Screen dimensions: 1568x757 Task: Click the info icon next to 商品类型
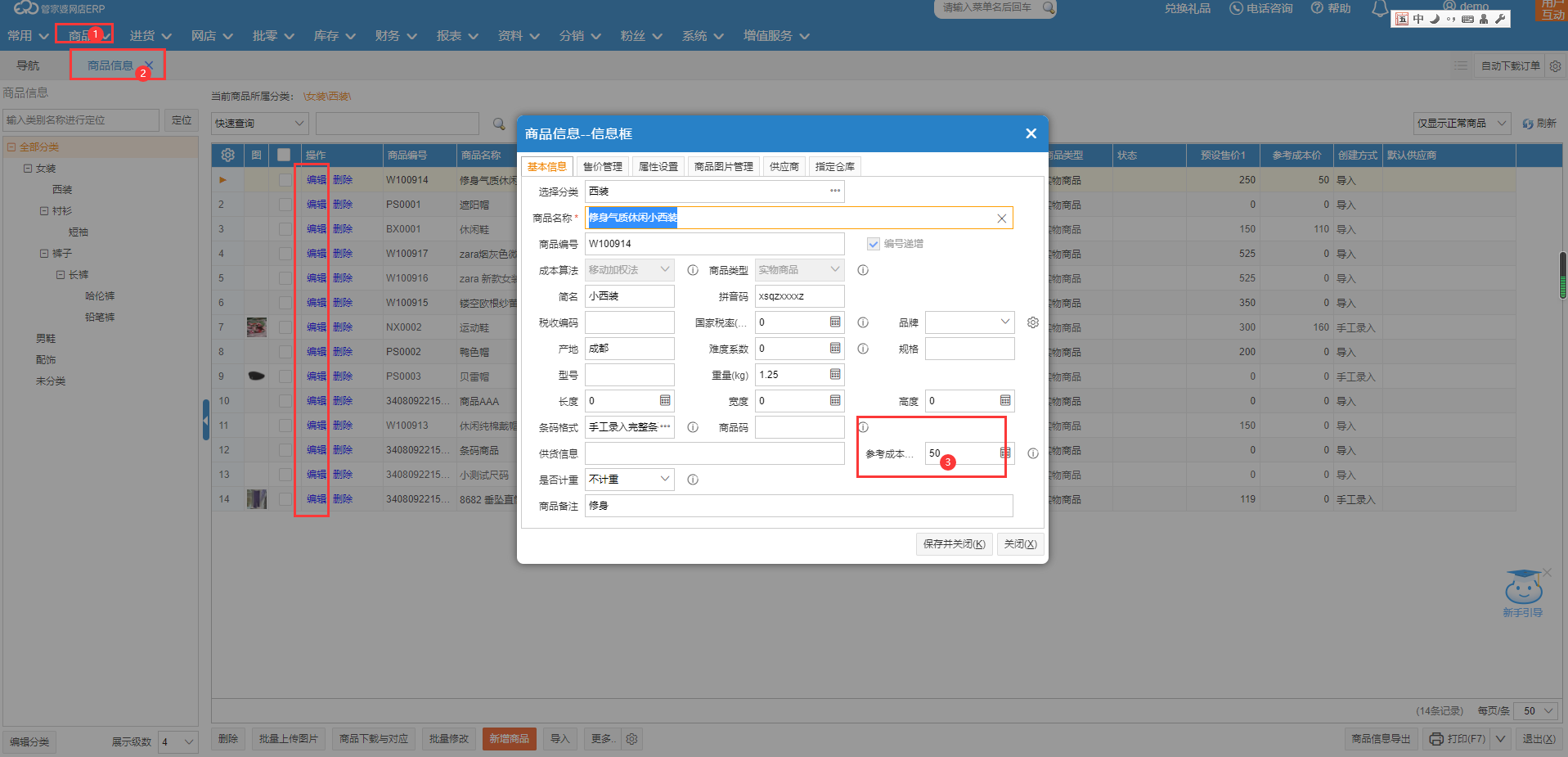863,270
